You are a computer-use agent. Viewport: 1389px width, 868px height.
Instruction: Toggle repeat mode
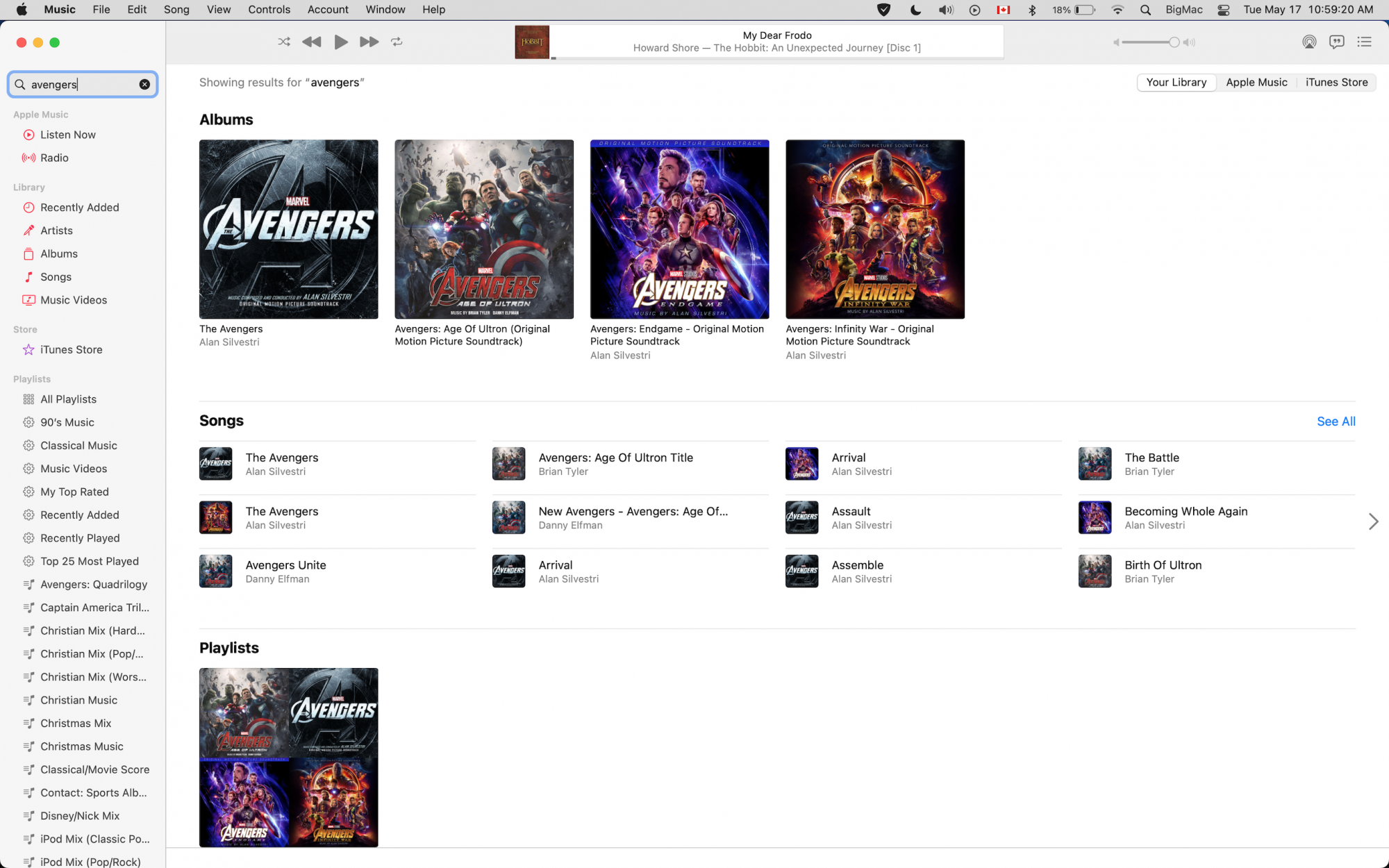397,42
